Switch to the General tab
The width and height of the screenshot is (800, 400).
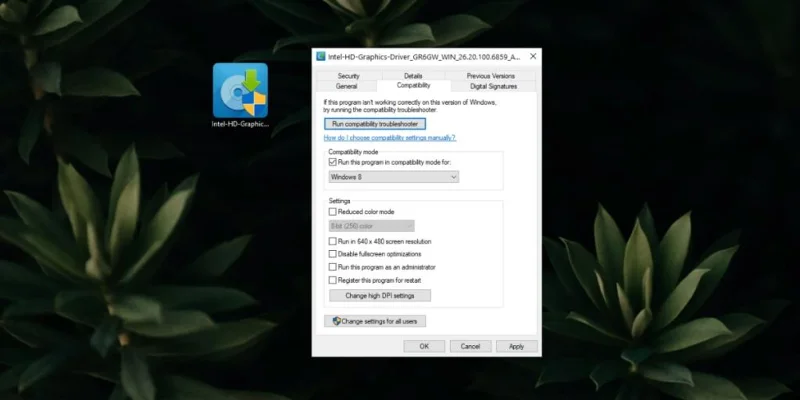[x=346, y=86]
